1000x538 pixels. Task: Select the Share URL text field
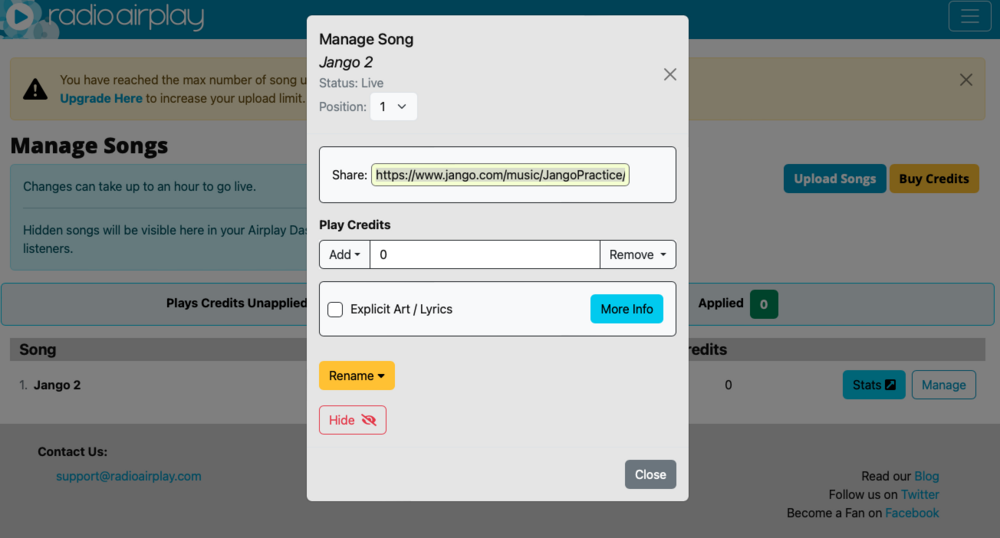500,175
